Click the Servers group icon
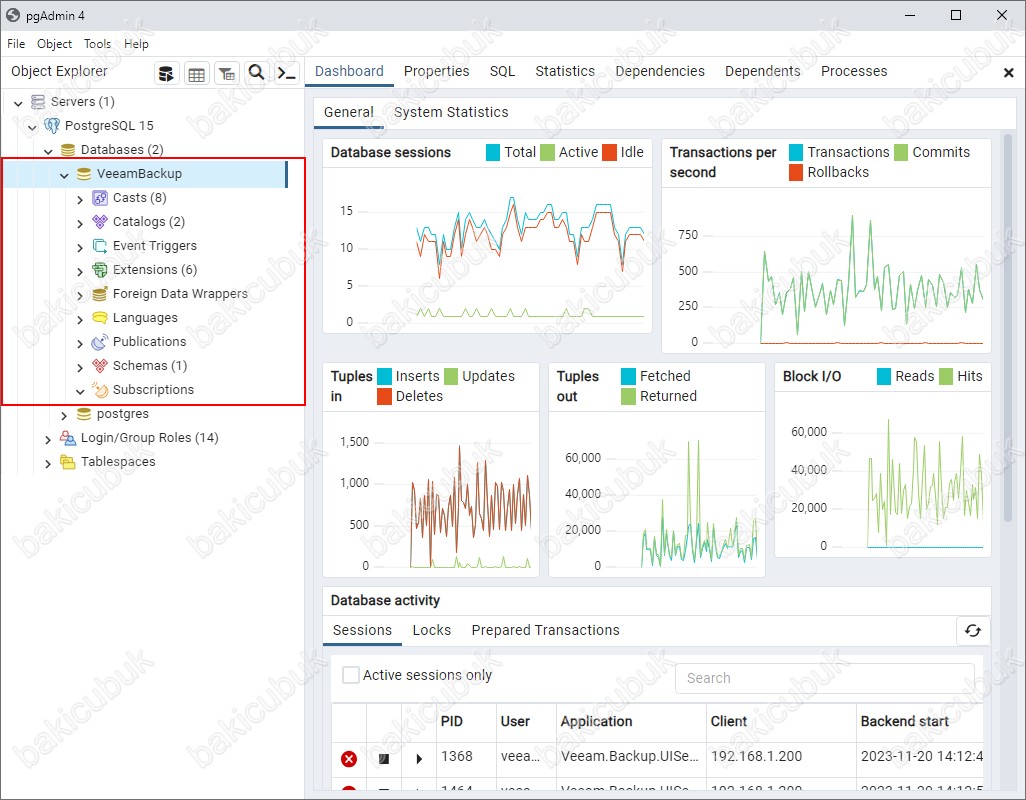The height and width of the screenshot is (800, 1026). (x=38, y=102)
